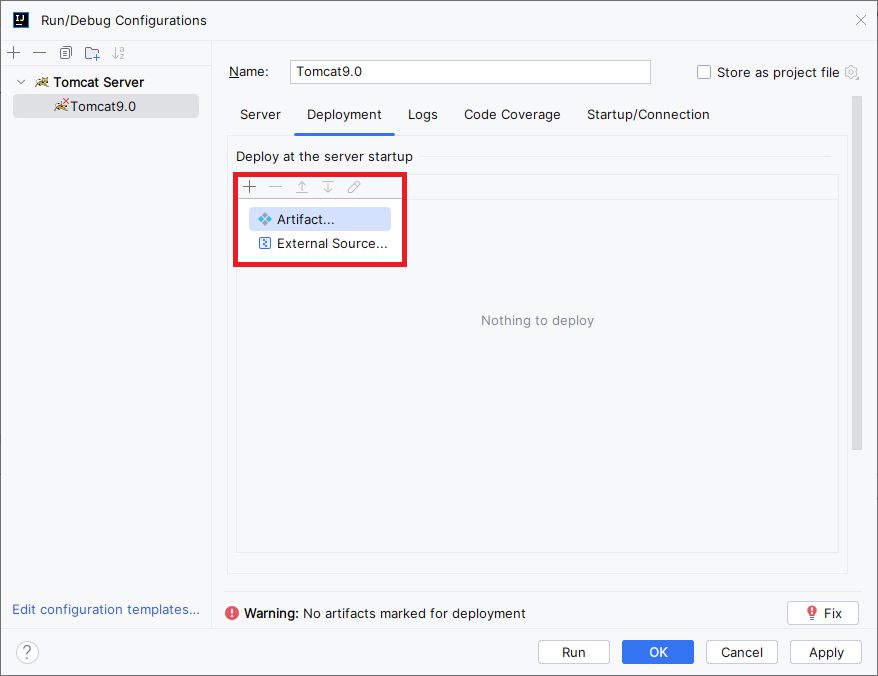This screenshot has width=878, height=676.
Task: Create a new configuration folder
Action: pos(92,53)
